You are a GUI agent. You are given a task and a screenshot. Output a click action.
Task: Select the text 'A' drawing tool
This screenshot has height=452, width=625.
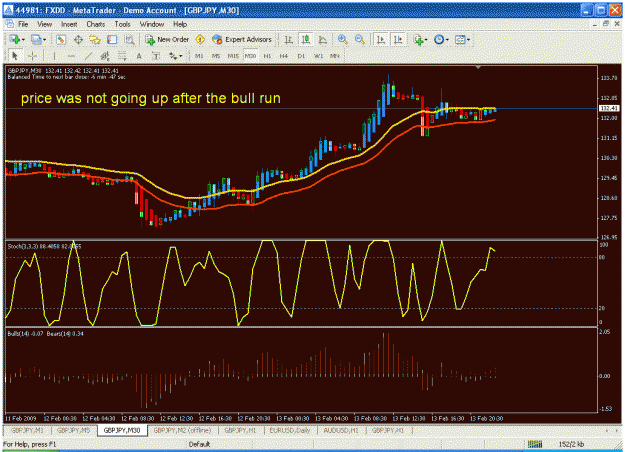point(139,56)
